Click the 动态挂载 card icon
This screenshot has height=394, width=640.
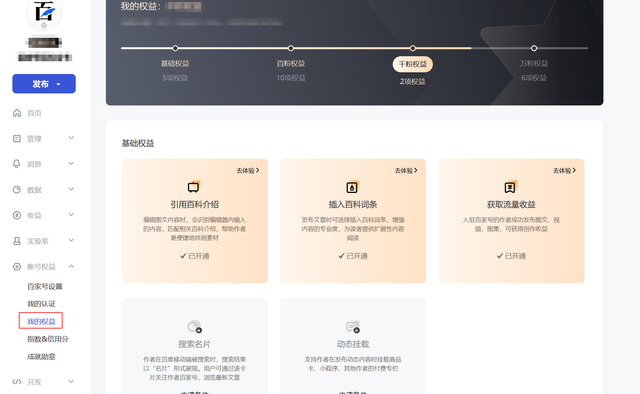coord(353,327)
